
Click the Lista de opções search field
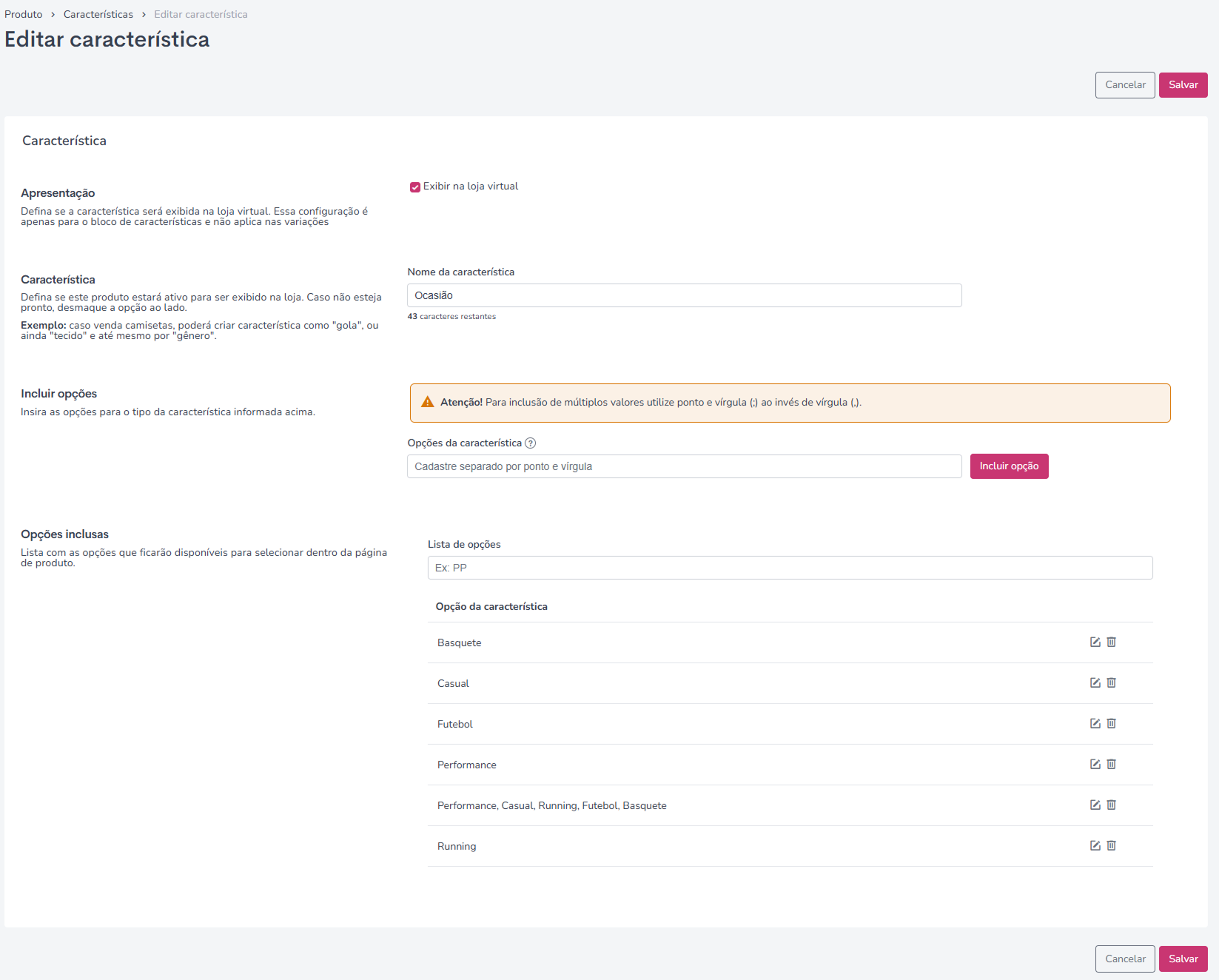790,568
